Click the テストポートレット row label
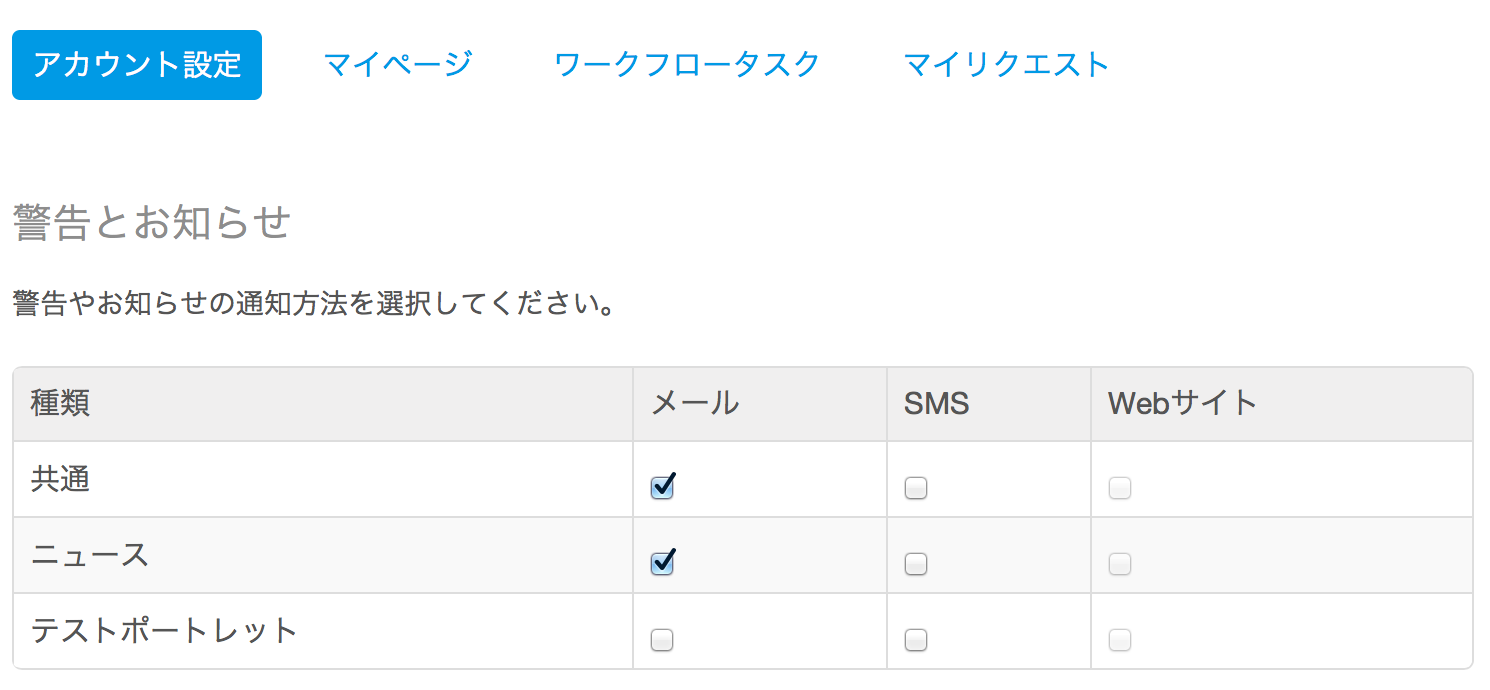 coord(165,632)
